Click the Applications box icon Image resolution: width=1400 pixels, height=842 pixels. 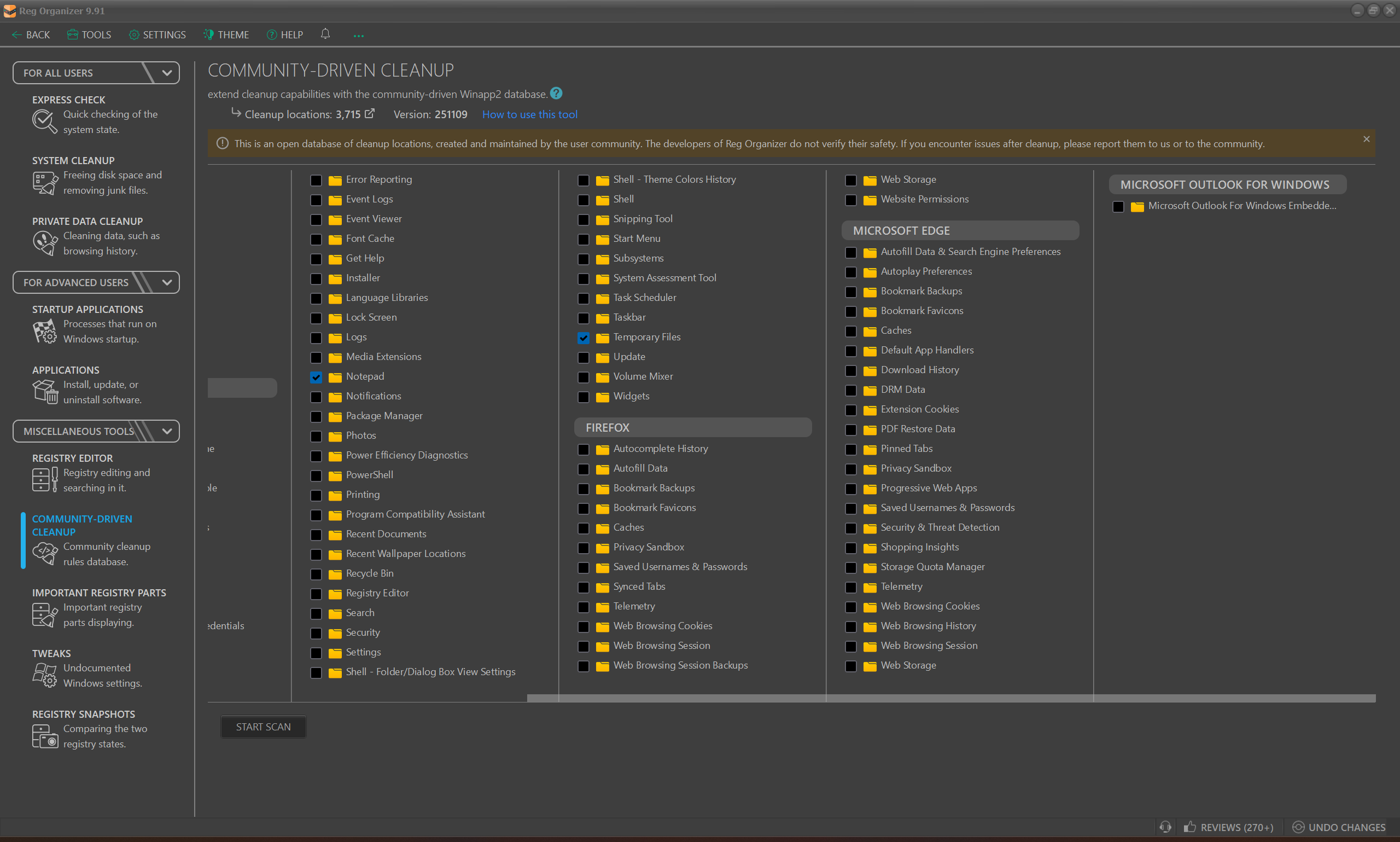[45, 392]
